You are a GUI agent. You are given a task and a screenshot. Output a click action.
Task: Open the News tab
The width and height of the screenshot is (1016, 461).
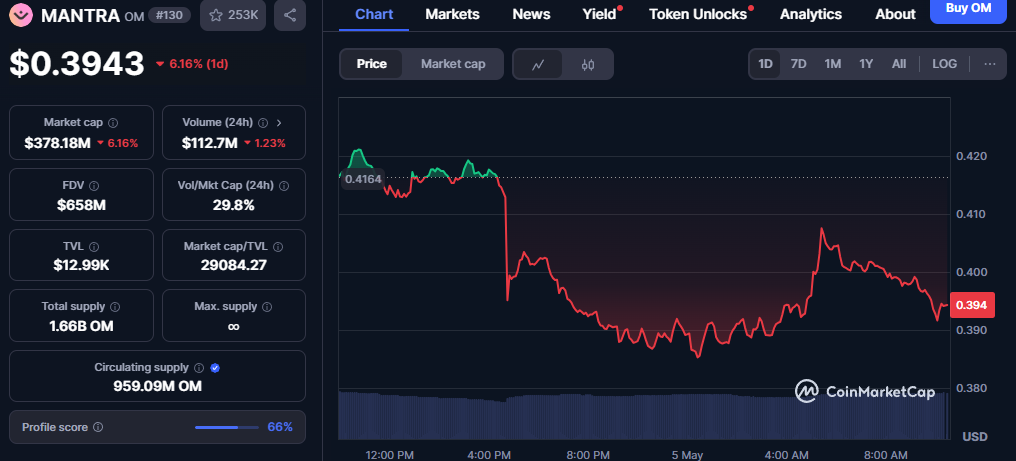531,14
